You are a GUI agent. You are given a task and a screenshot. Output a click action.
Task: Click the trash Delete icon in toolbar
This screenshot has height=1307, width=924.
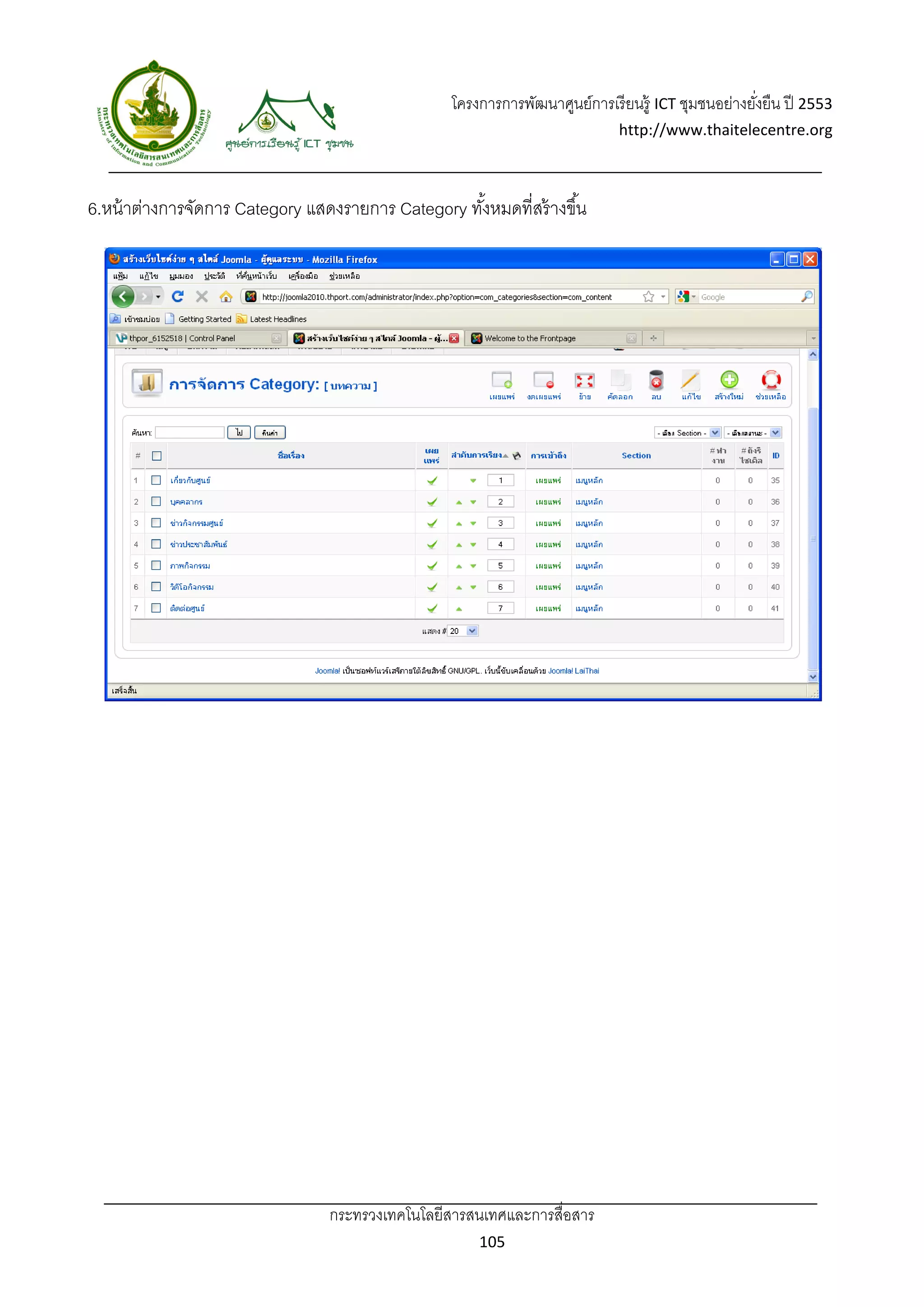[x=656, y=380]
